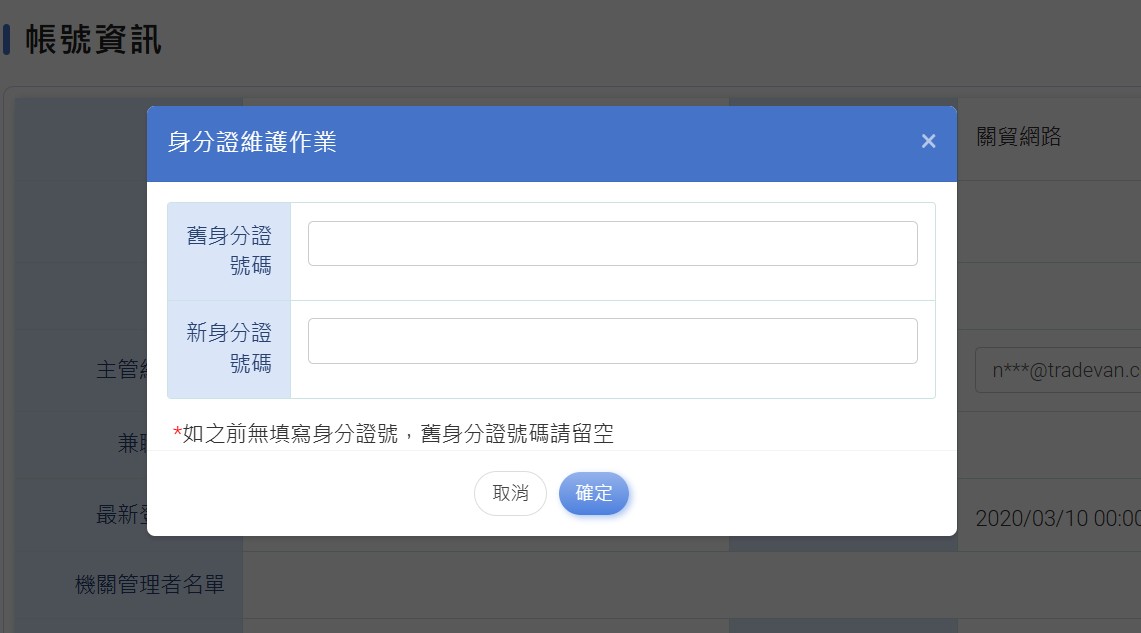
Task: Click the 帳號資訊 page heading
Action: click(93, 39)
